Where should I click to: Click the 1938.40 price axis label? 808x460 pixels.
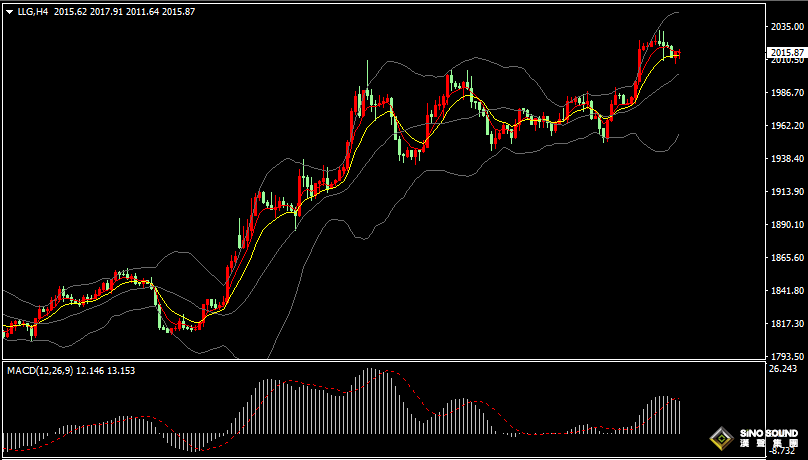(x=786, y=159)
